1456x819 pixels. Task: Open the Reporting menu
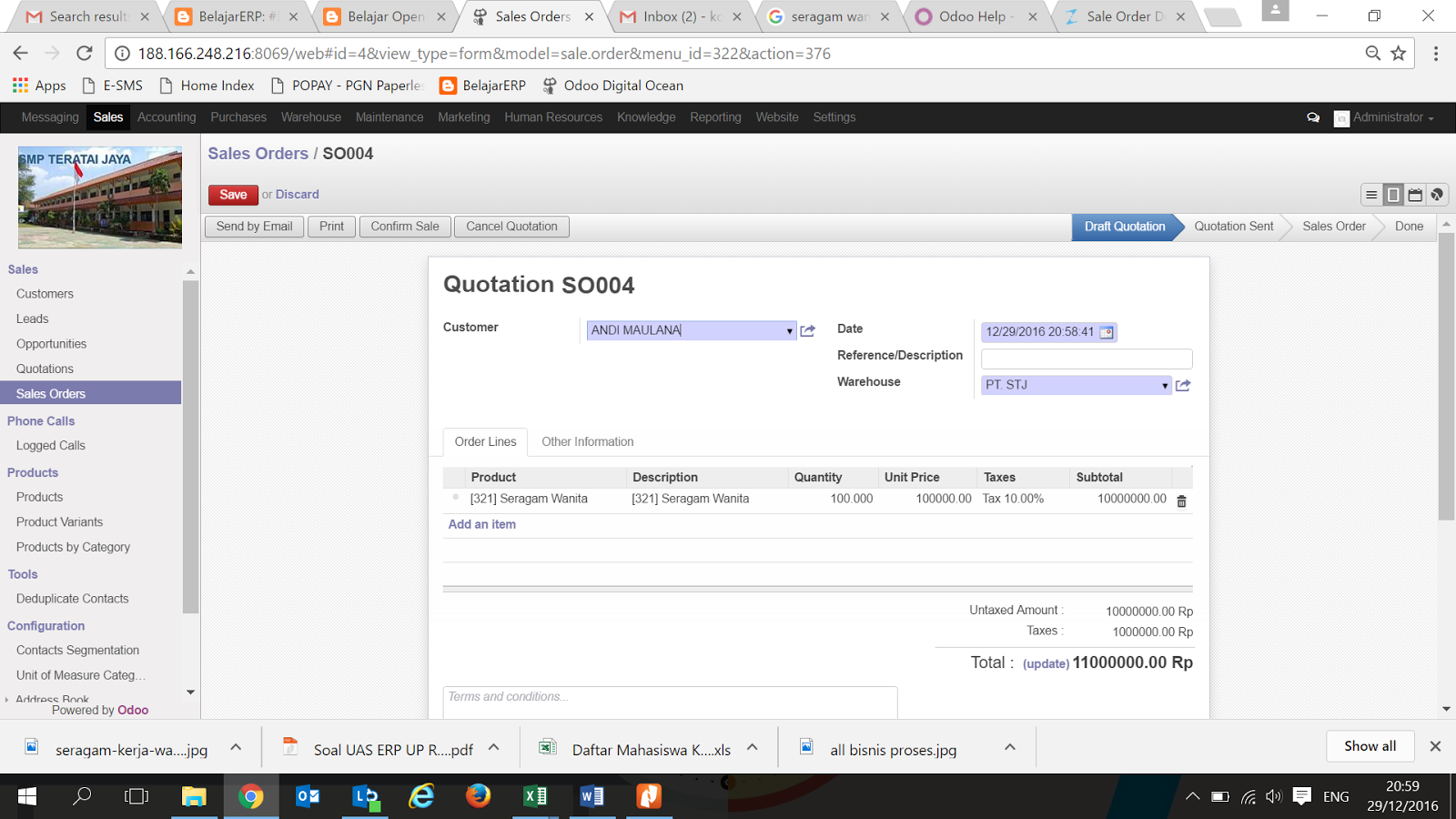715,117
